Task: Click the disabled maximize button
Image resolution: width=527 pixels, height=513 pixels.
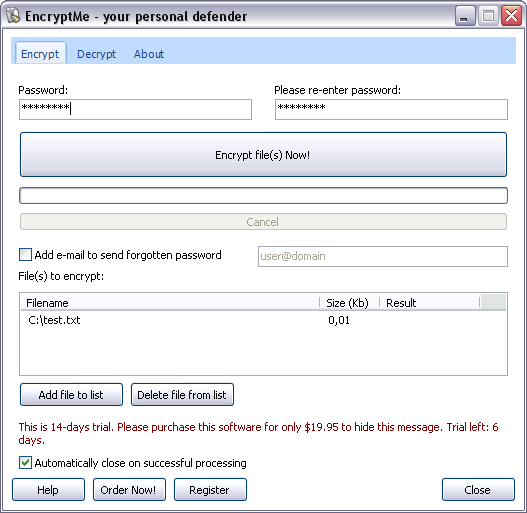Action: click(x=488, y=16)
